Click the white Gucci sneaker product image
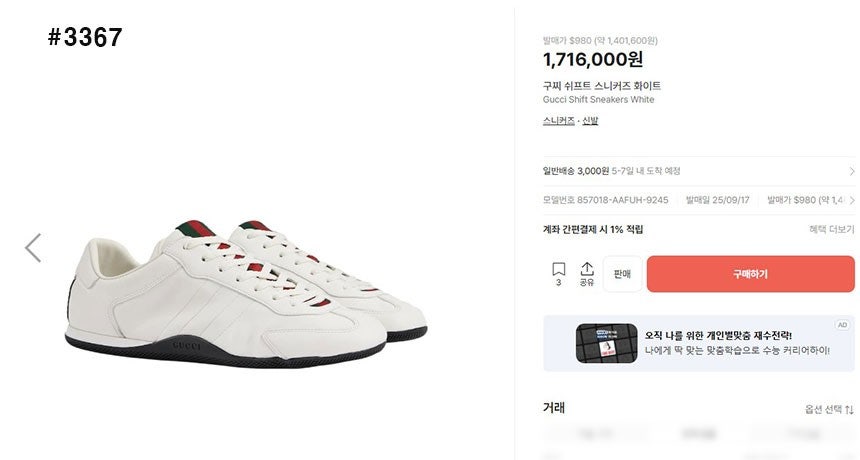This screenshot has height=460, width=860. 246,294
